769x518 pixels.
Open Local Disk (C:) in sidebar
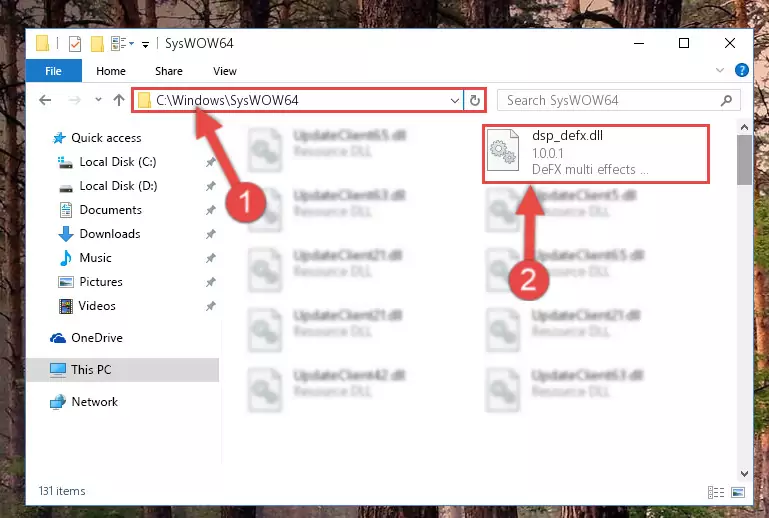pos(118,162)
